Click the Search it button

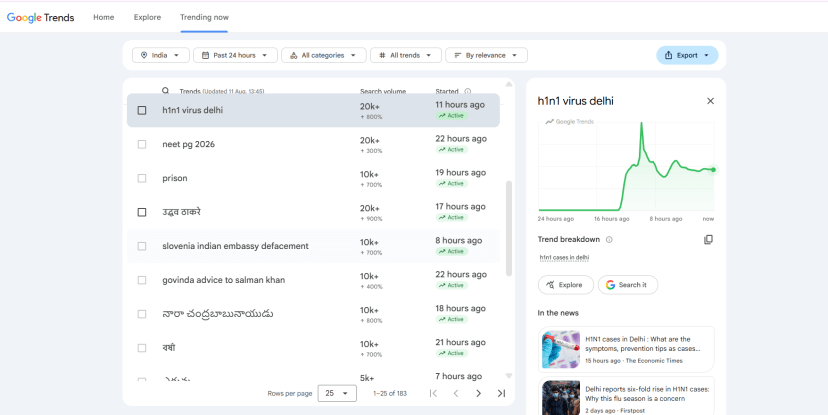click(628, 285)
